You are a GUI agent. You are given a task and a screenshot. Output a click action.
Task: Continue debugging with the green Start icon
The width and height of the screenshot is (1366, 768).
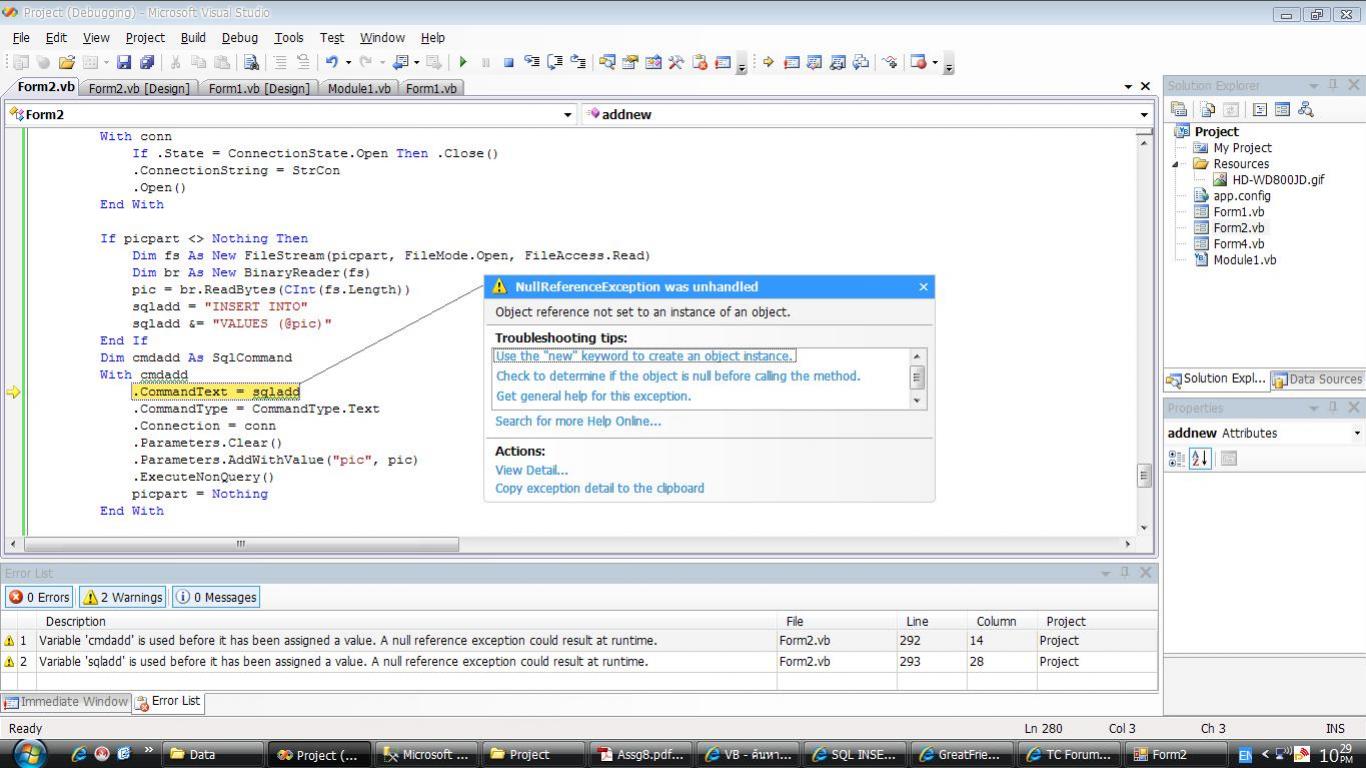click(463, 62)
